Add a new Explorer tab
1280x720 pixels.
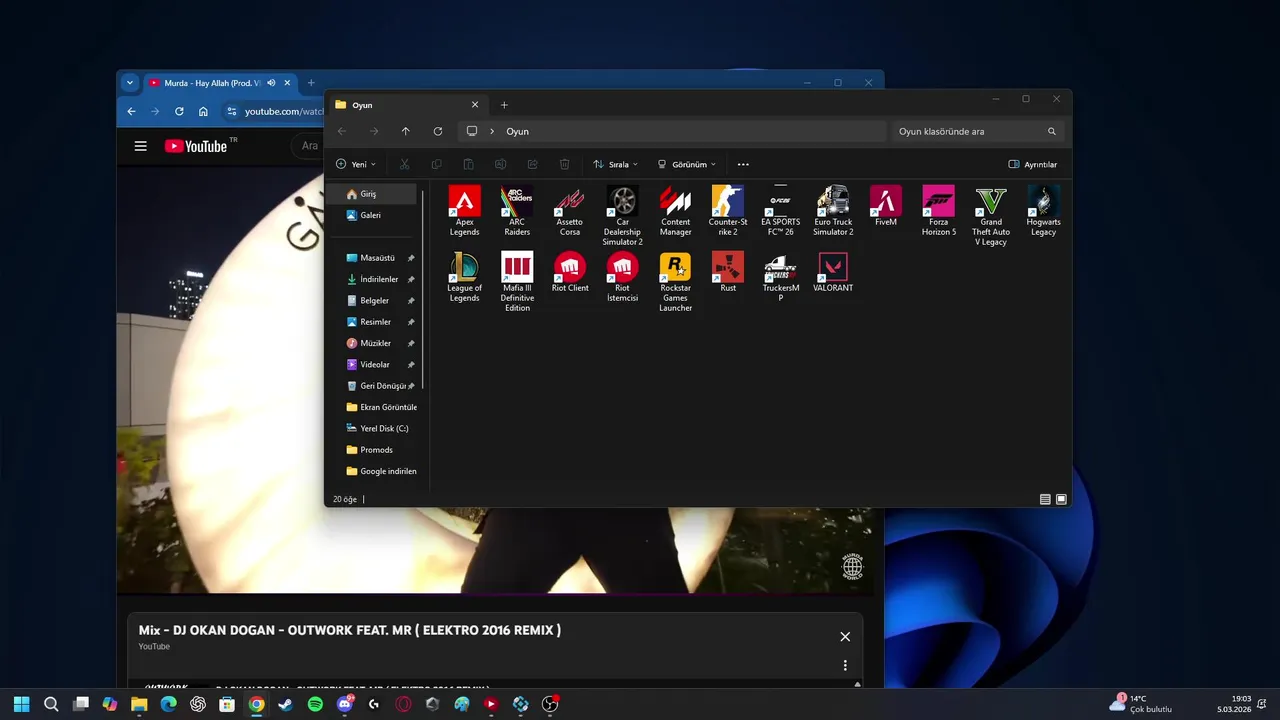tap(504, 105)
